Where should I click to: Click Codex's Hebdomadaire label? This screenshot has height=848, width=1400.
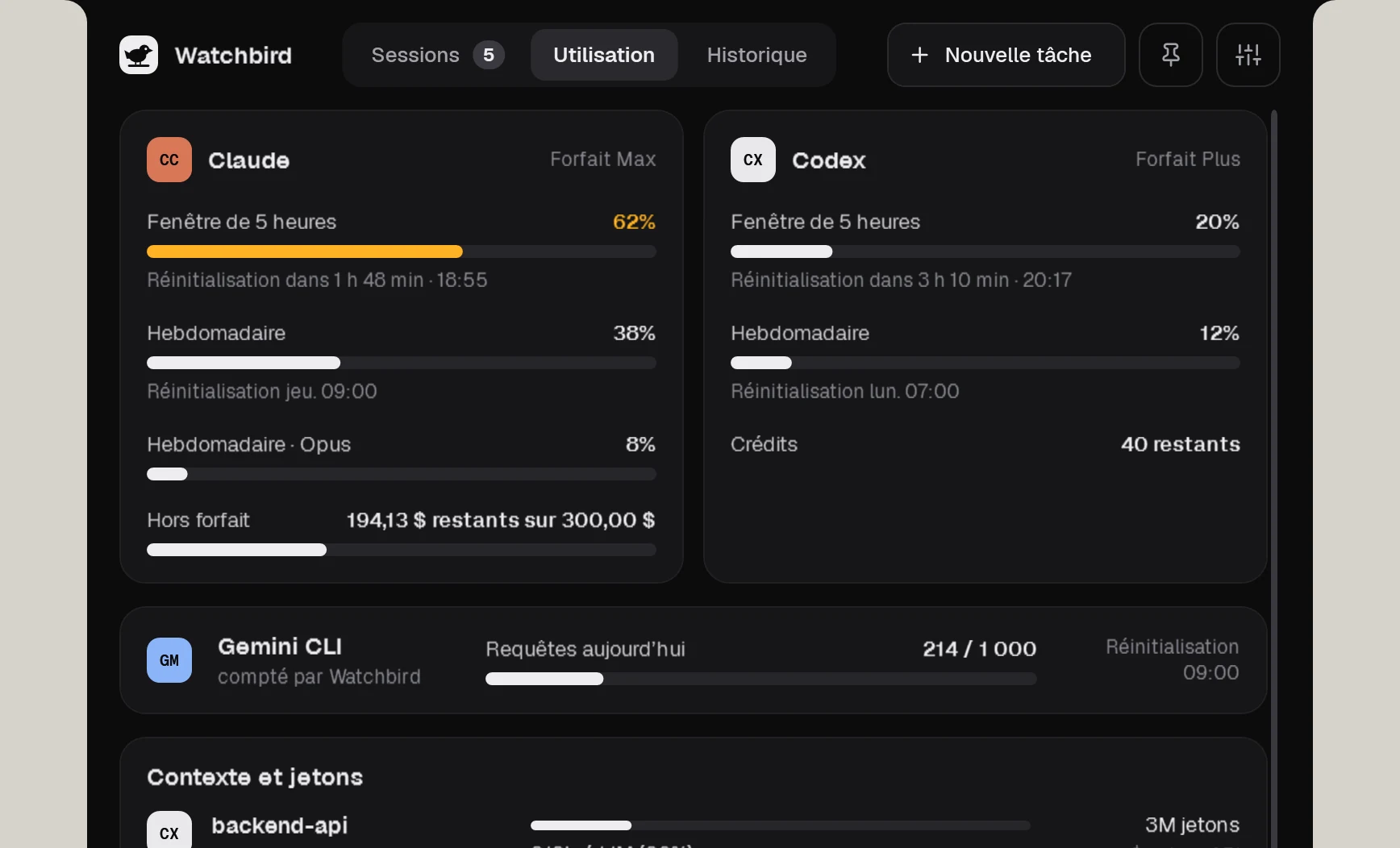800,333
